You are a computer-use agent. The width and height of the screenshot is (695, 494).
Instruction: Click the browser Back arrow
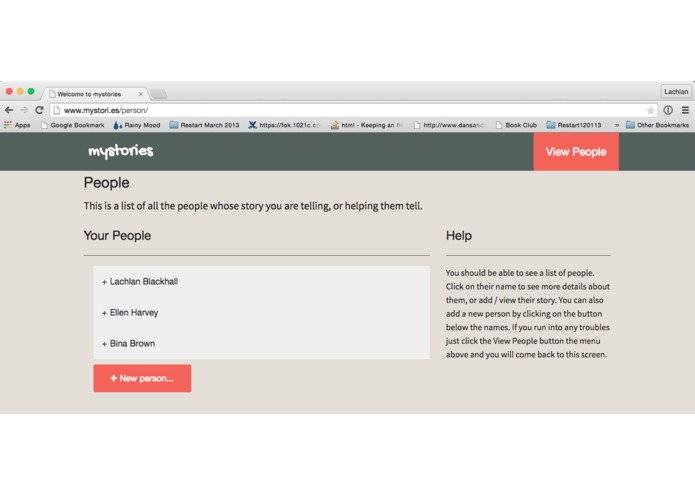click(9, 110)
